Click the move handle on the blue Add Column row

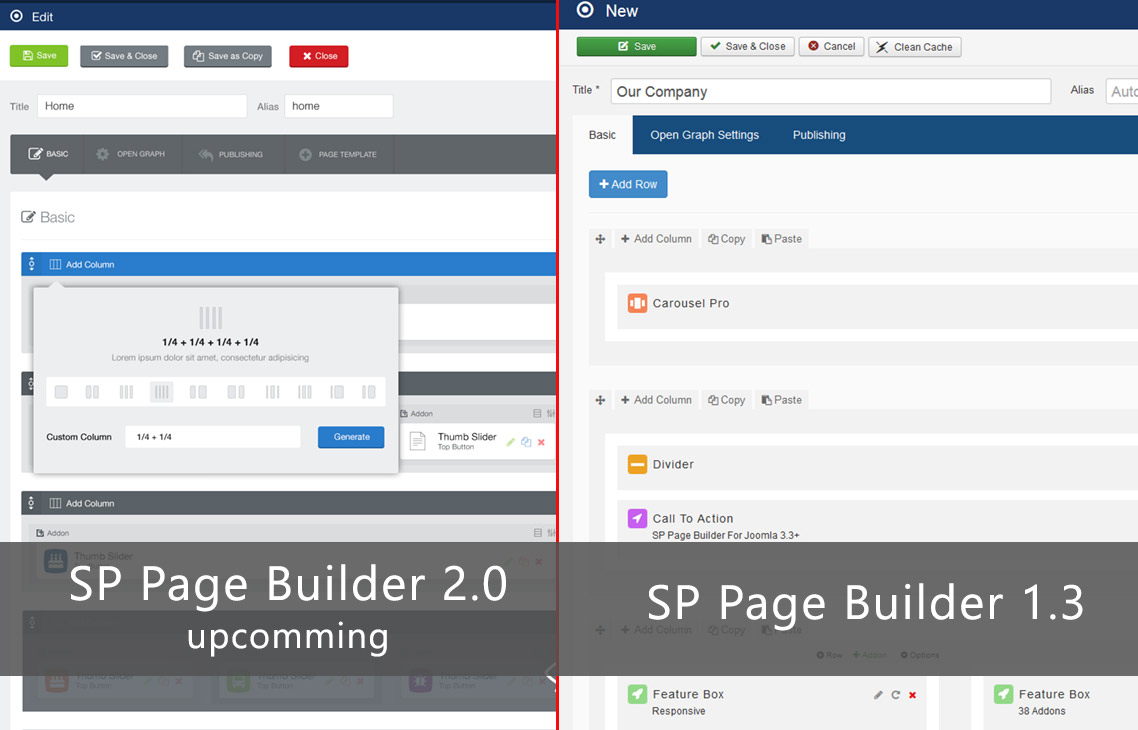point(31,264)
